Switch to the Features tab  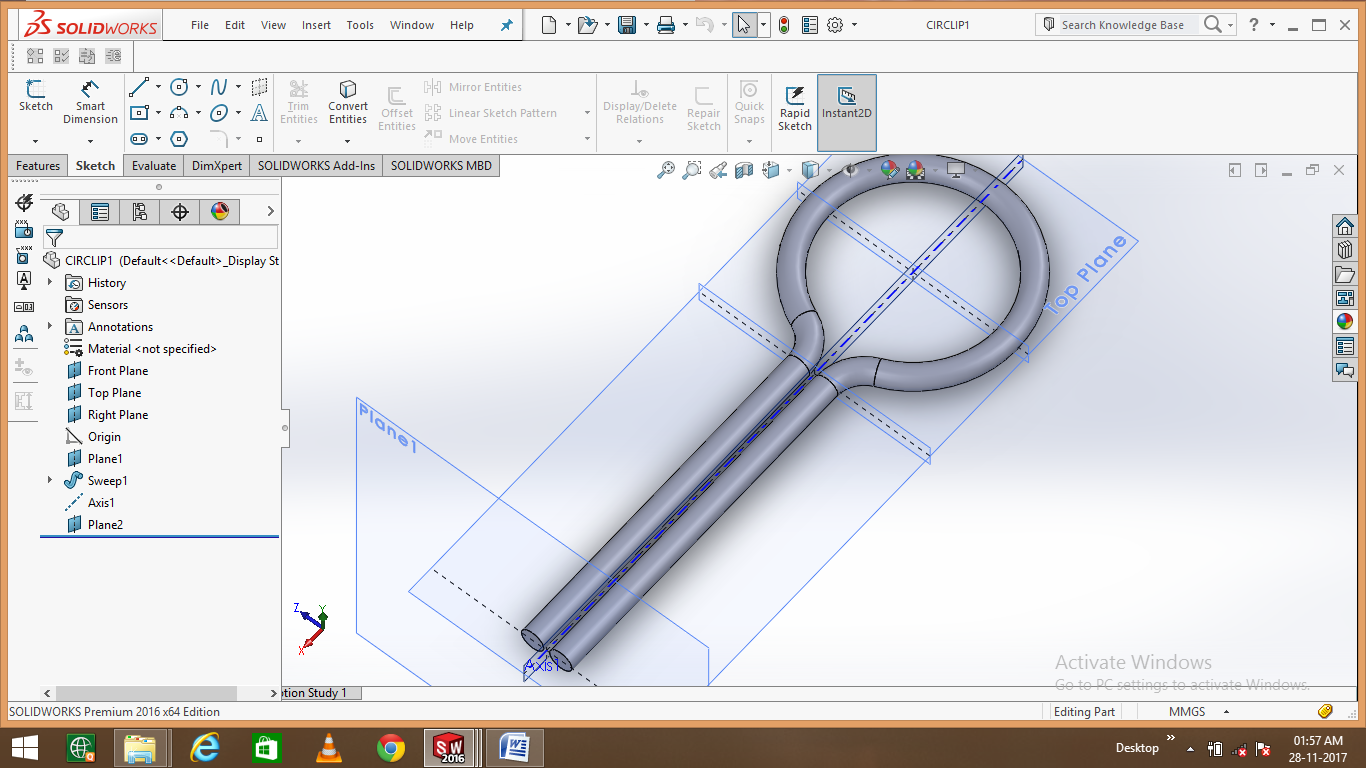pos(37,165)
